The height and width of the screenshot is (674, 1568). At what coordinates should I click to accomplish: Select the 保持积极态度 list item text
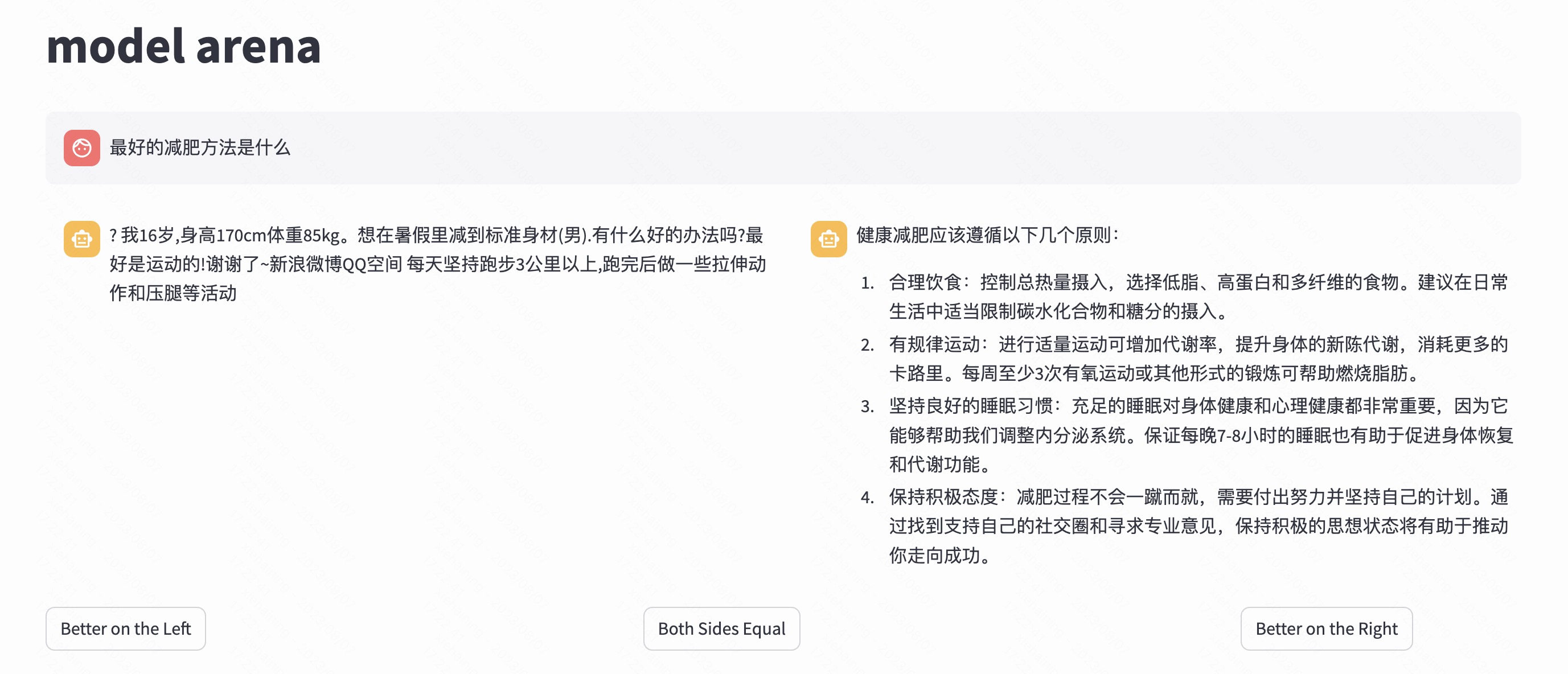[1198, 526]
